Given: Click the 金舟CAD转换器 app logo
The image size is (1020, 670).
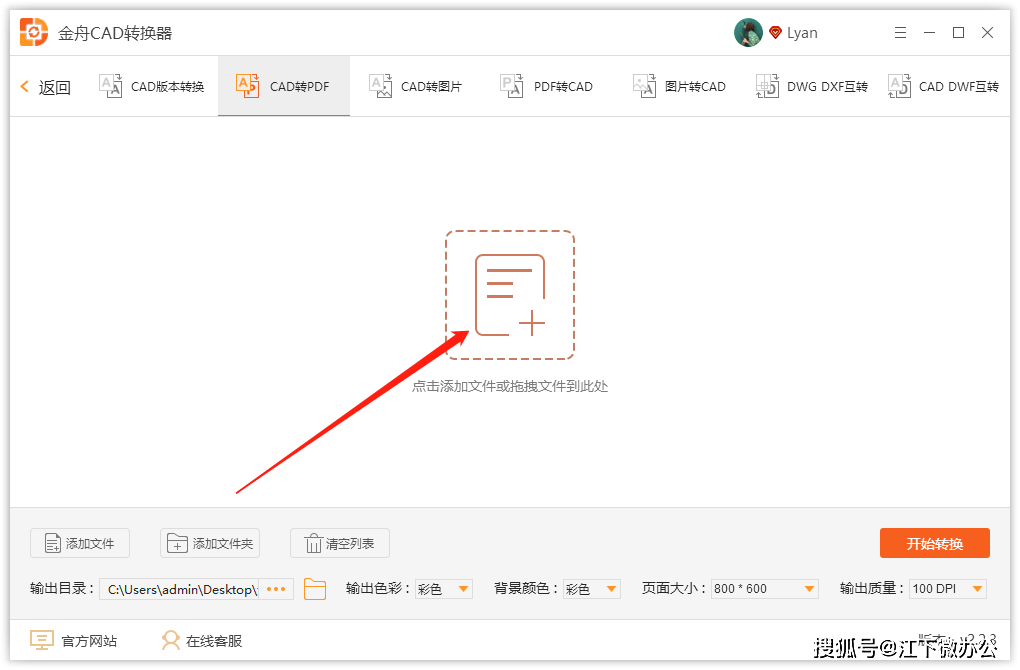Looking at the screenshot, I should [x=34, y=33].
